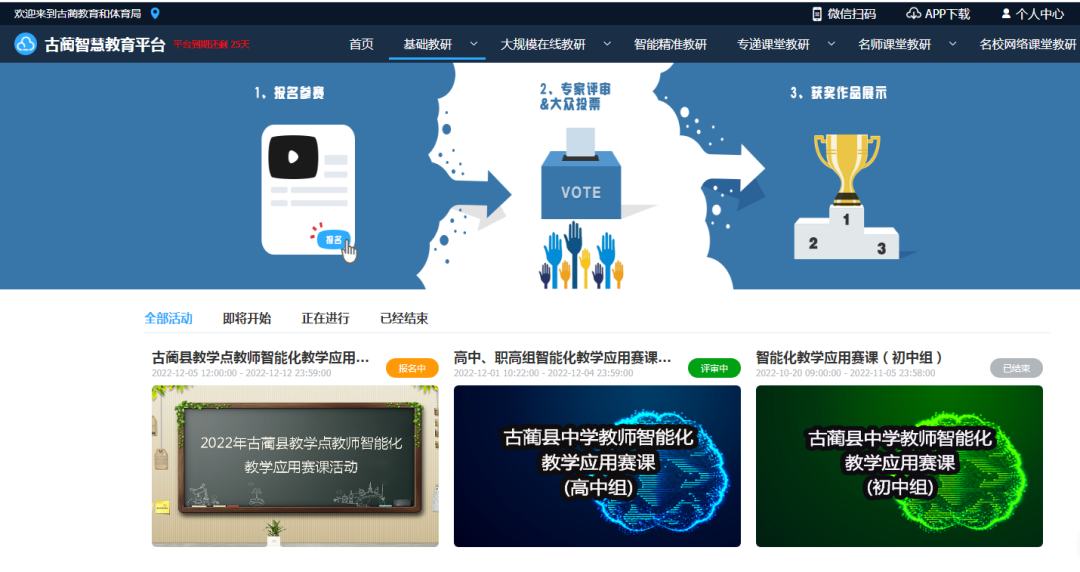Switch to the 即将开始 tab
1080x572 pixels.
coord(246,318)
